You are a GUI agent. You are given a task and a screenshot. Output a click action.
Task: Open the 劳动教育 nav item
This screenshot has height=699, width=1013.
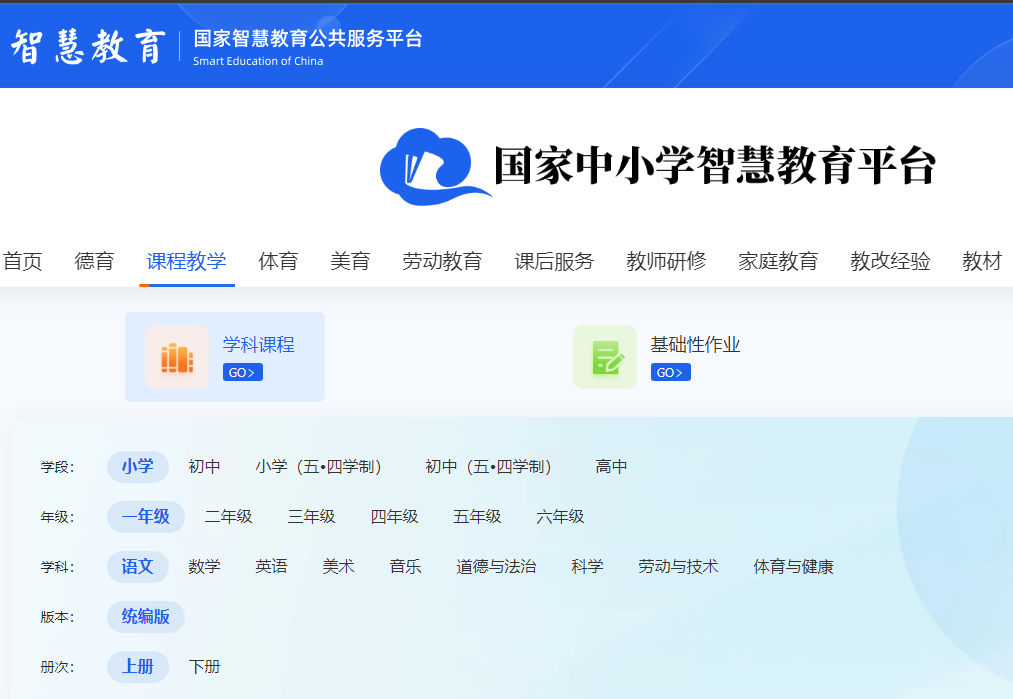click(443, 261)
